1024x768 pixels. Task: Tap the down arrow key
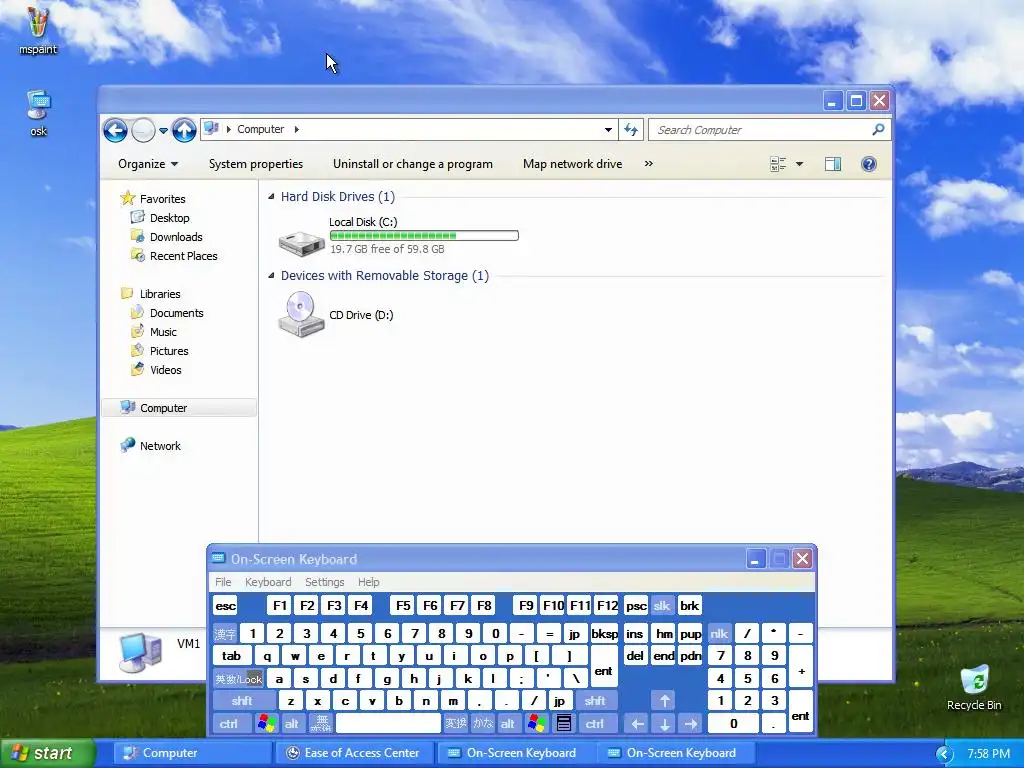(664, 724)
